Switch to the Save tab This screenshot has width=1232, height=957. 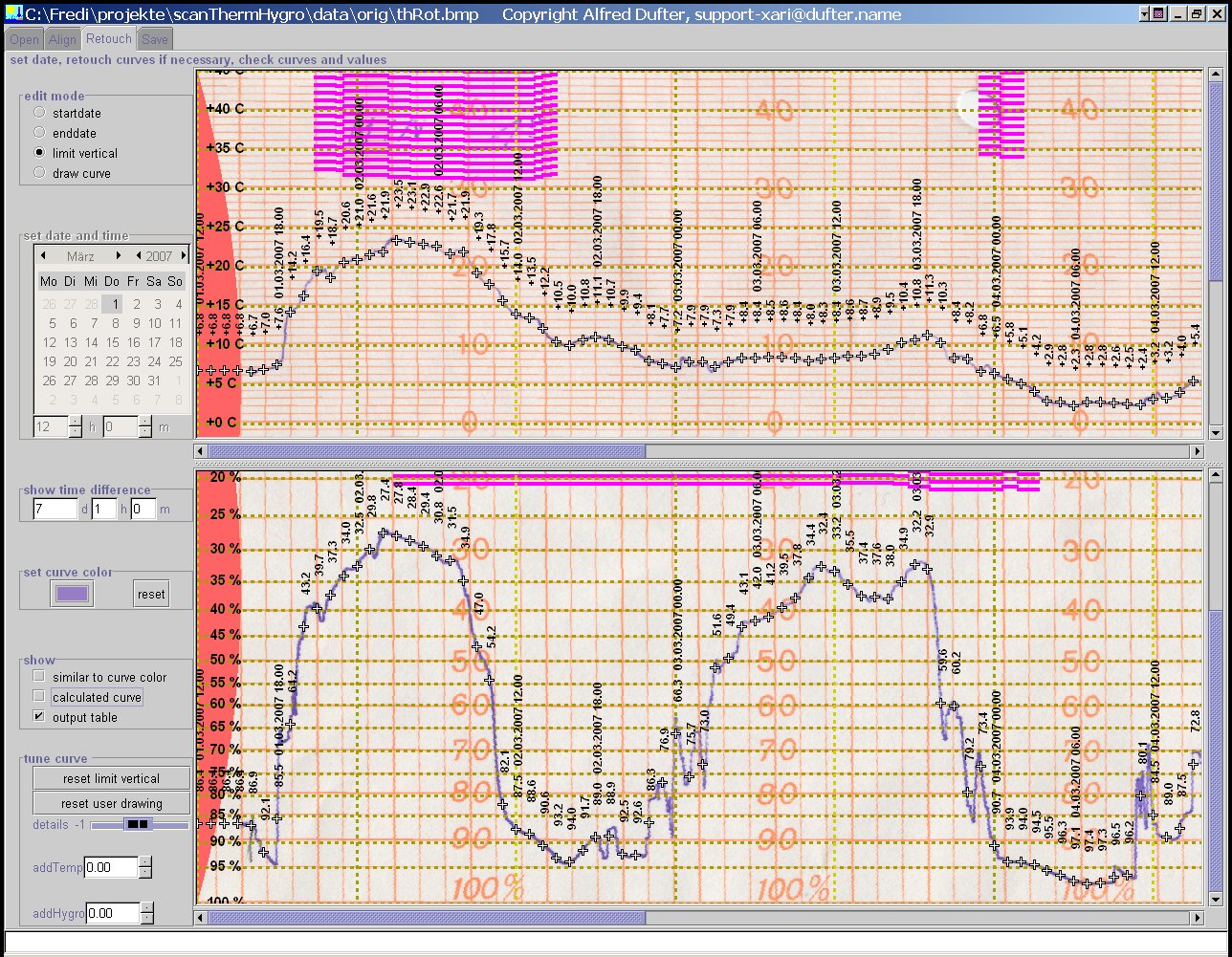155,39
